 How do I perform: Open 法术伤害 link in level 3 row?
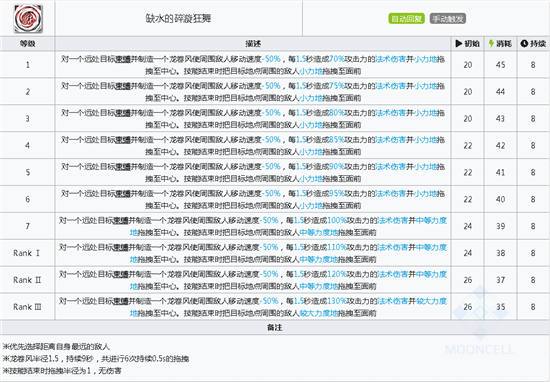tap(391, 113)
